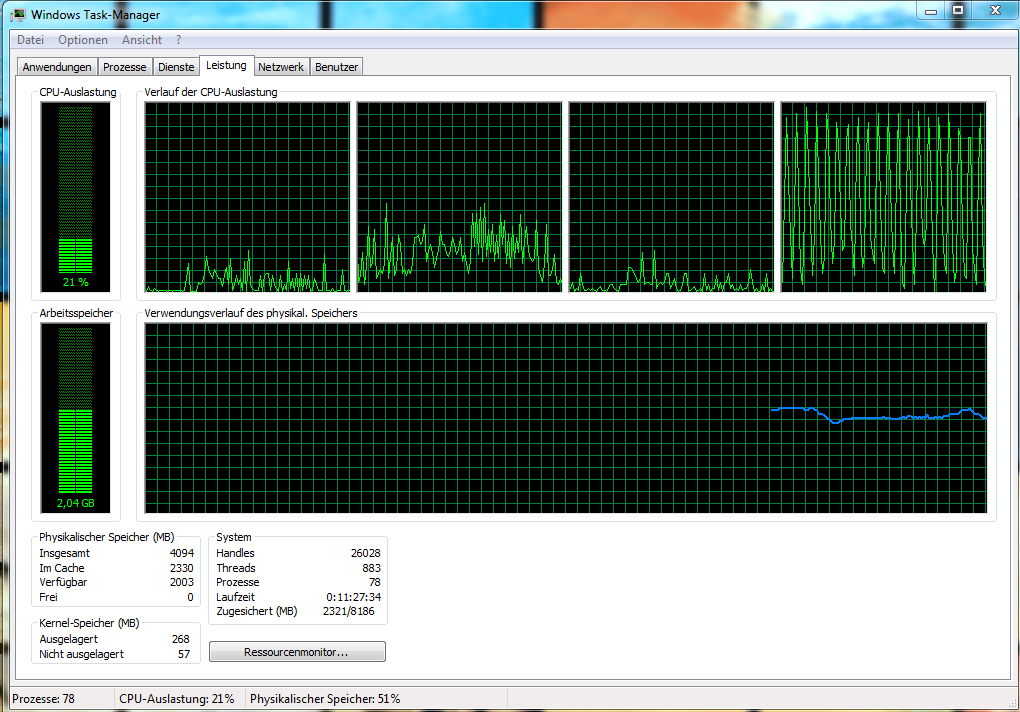Click the second CPU core history graph

click(459, 197)
